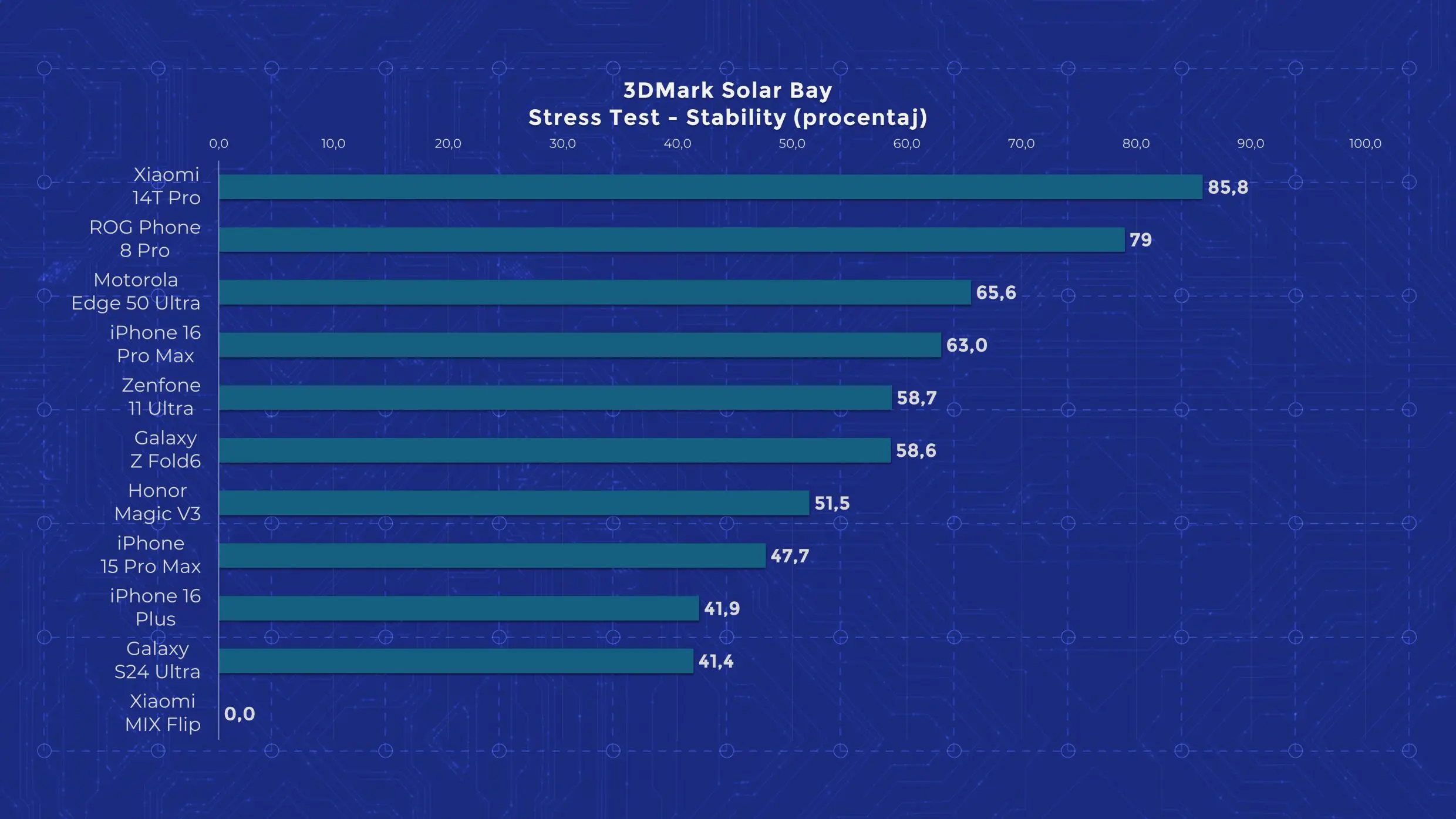Click the Zenfone 11 Ultra bar
The height and width of the screenshot is (819, 1456).
(x=555, y=397)
